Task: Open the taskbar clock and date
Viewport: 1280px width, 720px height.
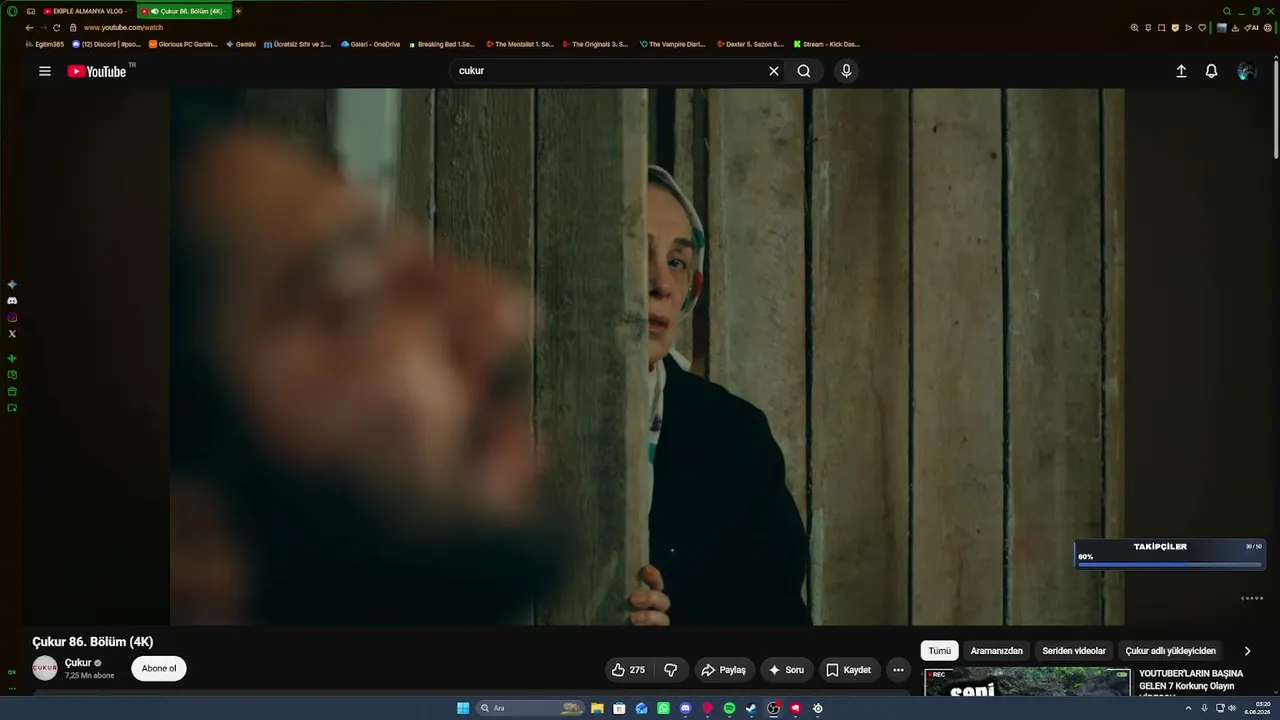Action: pyautogui.click(x=1257, y=708)
